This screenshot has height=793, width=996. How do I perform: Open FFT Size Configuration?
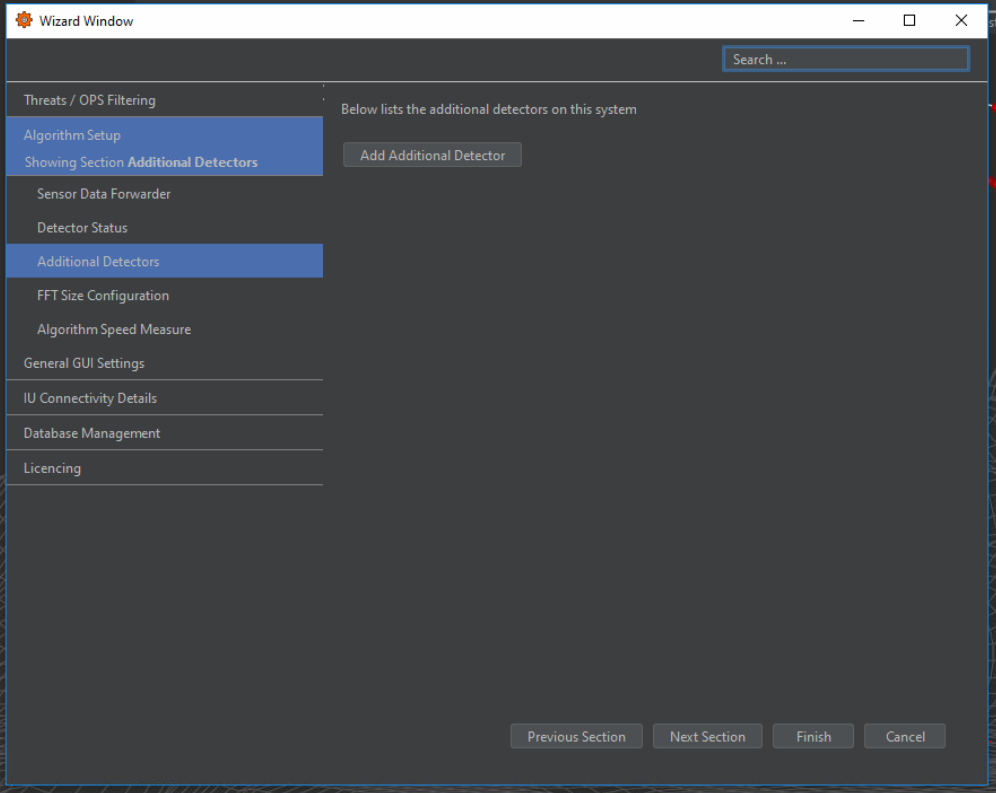pos(103,296)
